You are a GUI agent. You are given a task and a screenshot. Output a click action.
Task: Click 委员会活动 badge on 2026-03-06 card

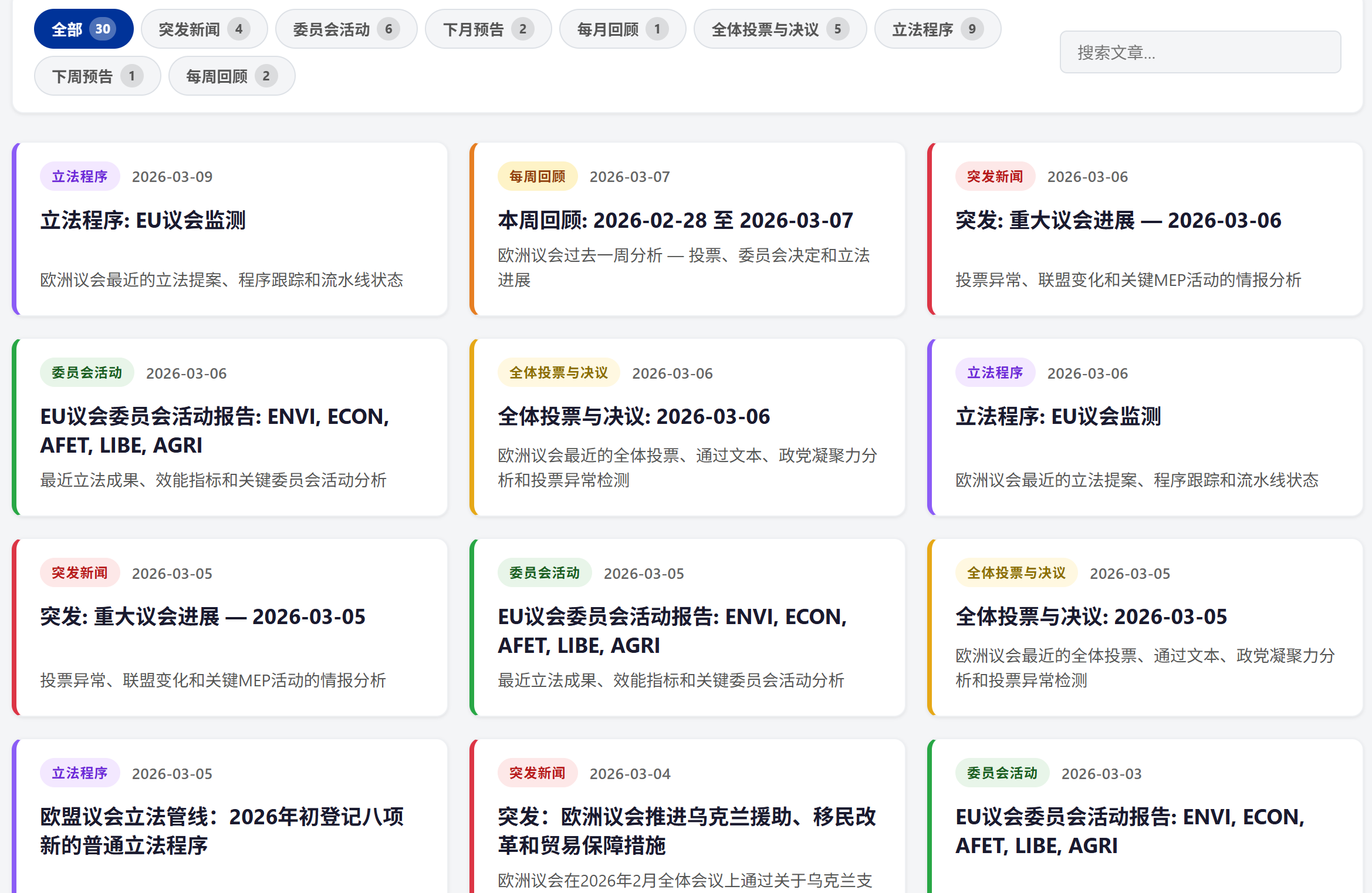[87, 373]
